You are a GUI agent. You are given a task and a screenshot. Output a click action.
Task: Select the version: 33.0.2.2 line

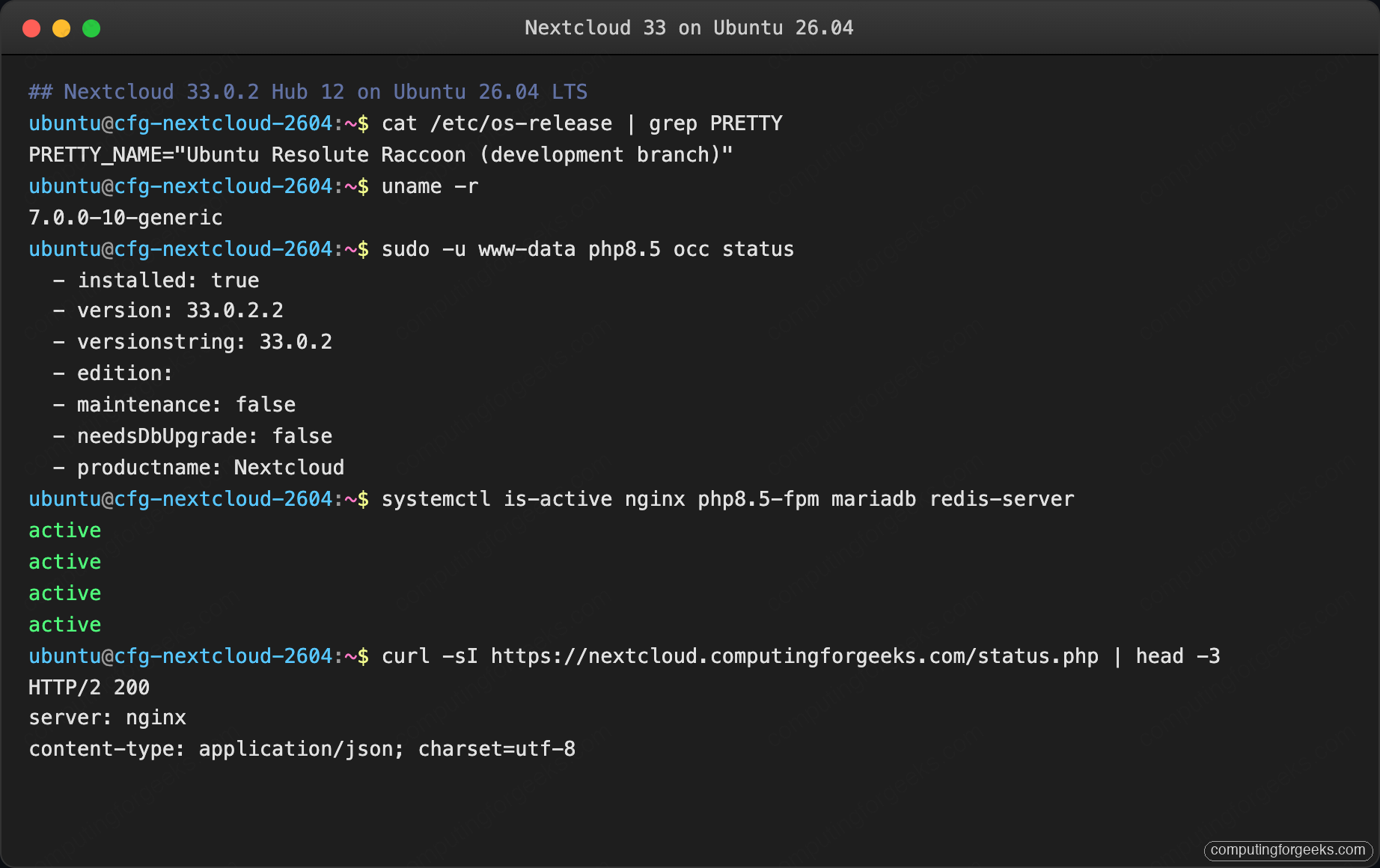(x=168, y=311)
